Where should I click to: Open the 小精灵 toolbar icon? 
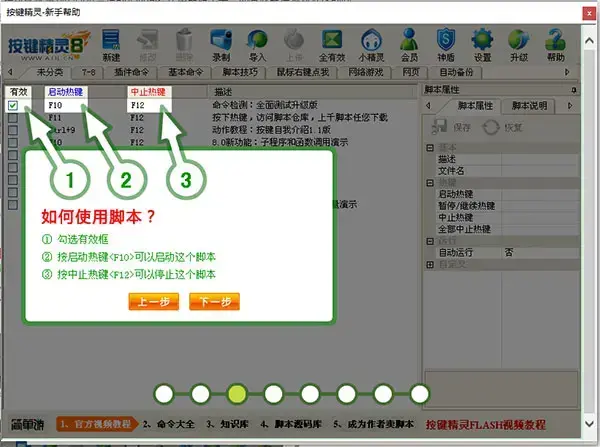click(x=371, y=45)
